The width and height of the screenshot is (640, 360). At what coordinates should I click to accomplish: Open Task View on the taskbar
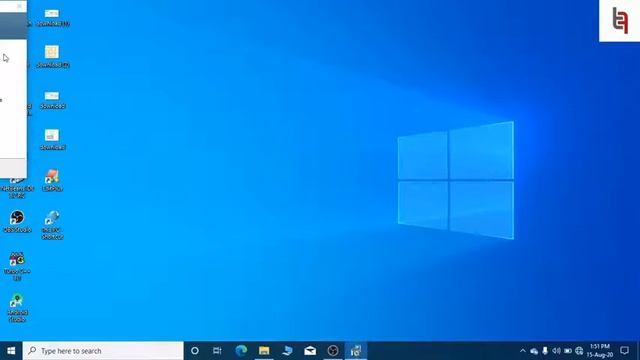point(217,351)
